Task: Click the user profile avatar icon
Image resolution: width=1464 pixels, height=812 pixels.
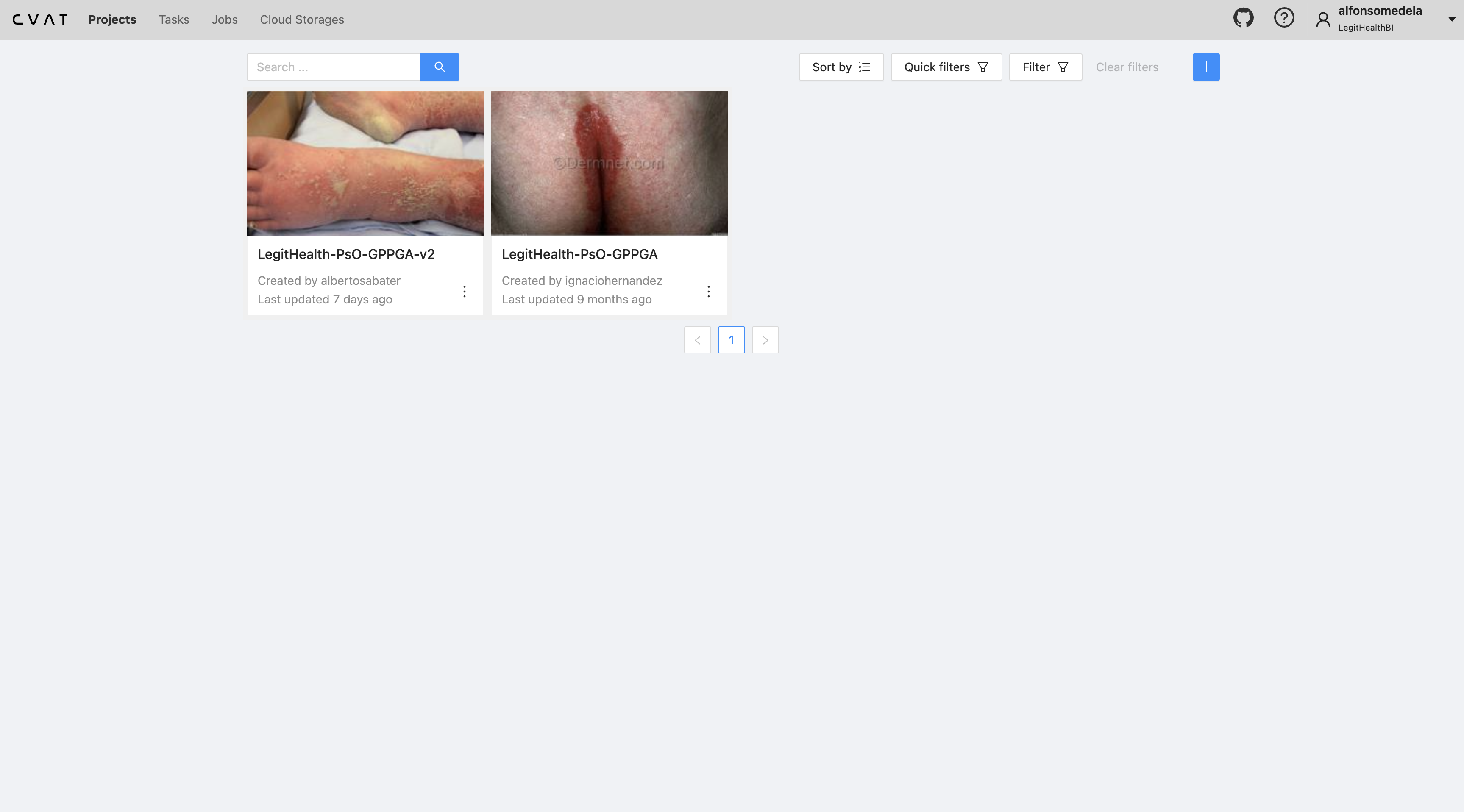Action: [1323, 20]
